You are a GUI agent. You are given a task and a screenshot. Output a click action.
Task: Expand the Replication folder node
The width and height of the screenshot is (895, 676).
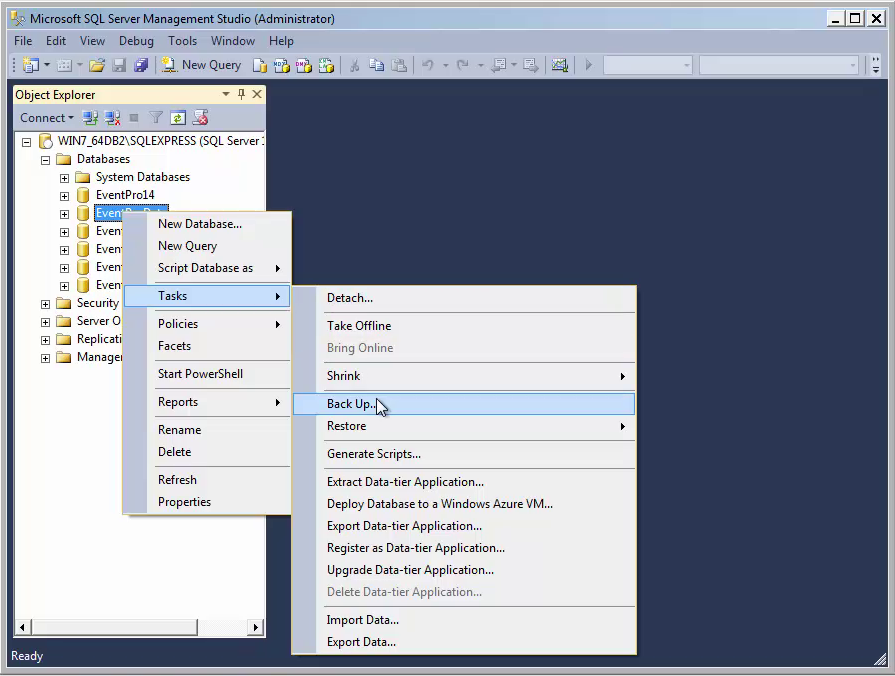pos(45,340)
